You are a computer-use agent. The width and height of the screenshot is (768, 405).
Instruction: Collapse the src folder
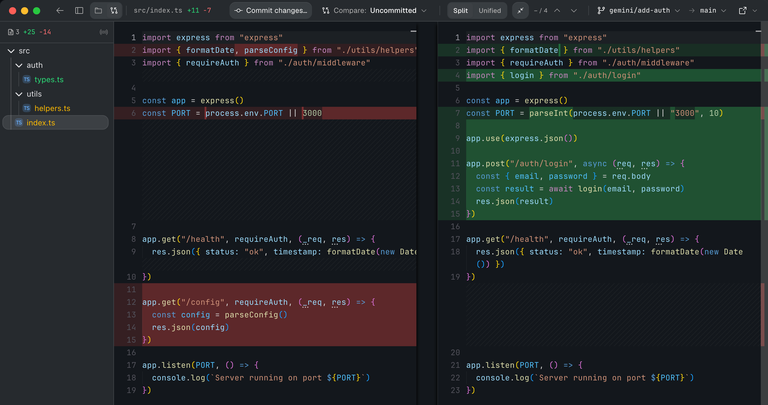point(11,51)
